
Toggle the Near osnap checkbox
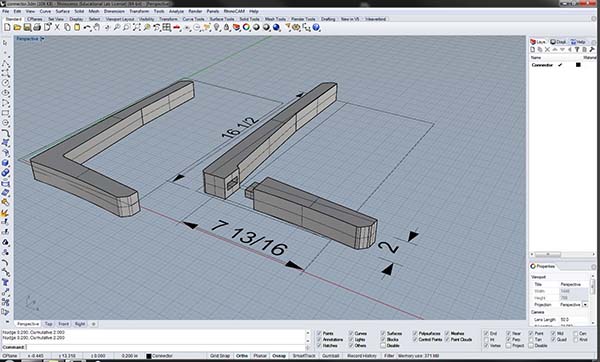[509, 334]
